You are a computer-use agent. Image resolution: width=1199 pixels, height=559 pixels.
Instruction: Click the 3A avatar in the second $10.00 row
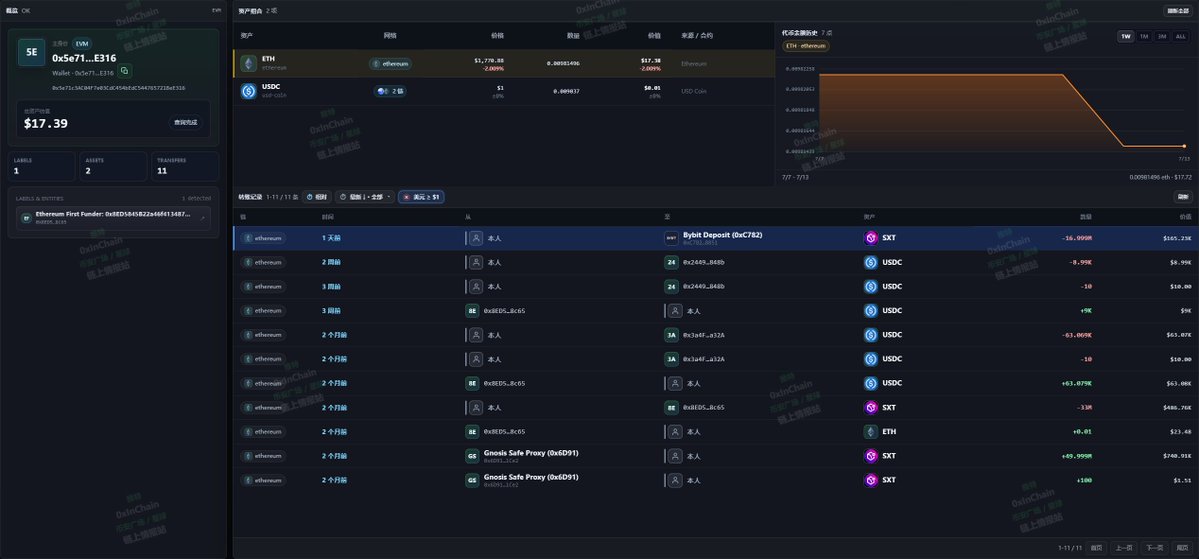pos(671,359)
